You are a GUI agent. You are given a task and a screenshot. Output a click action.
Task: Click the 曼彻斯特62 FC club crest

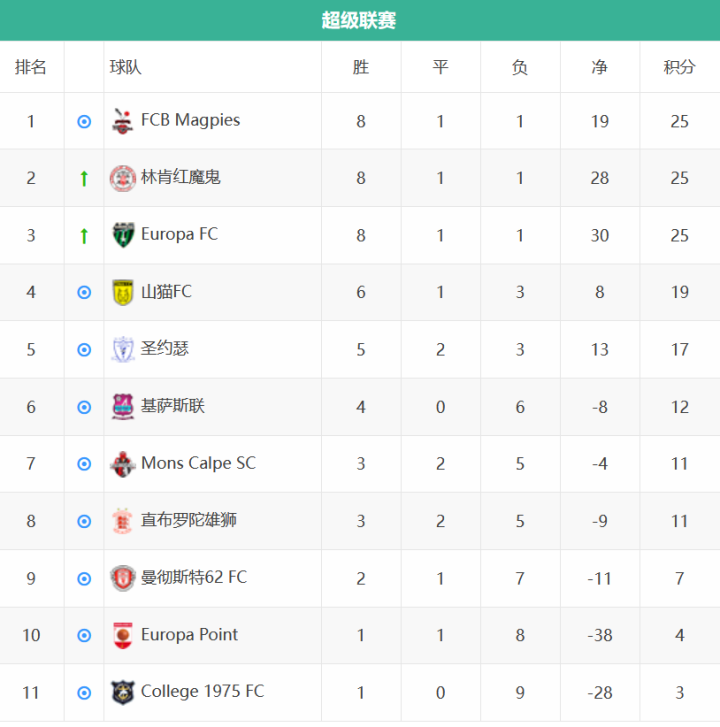coord(123,578)
